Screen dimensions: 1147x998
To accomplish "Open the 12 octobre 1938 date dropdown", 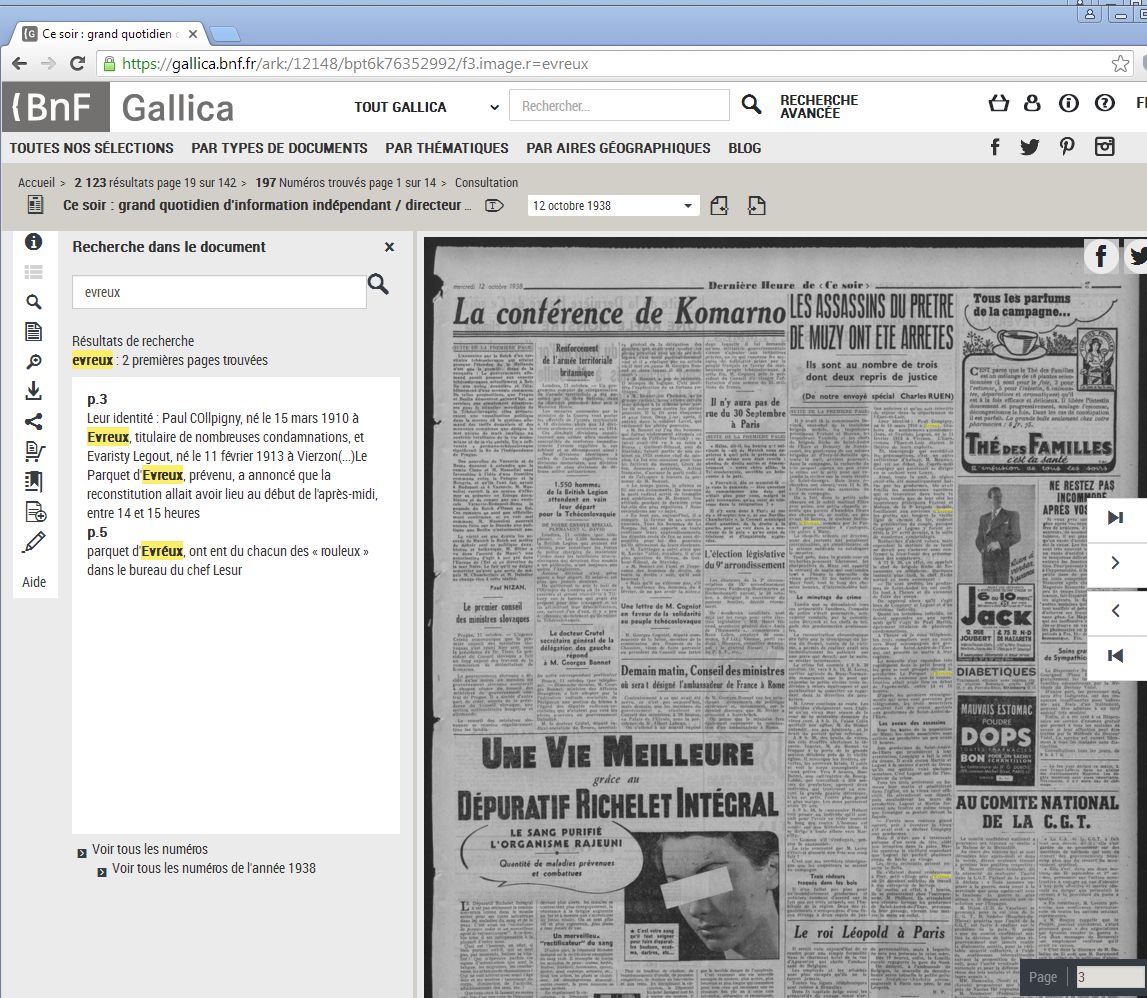I will 613,206.
